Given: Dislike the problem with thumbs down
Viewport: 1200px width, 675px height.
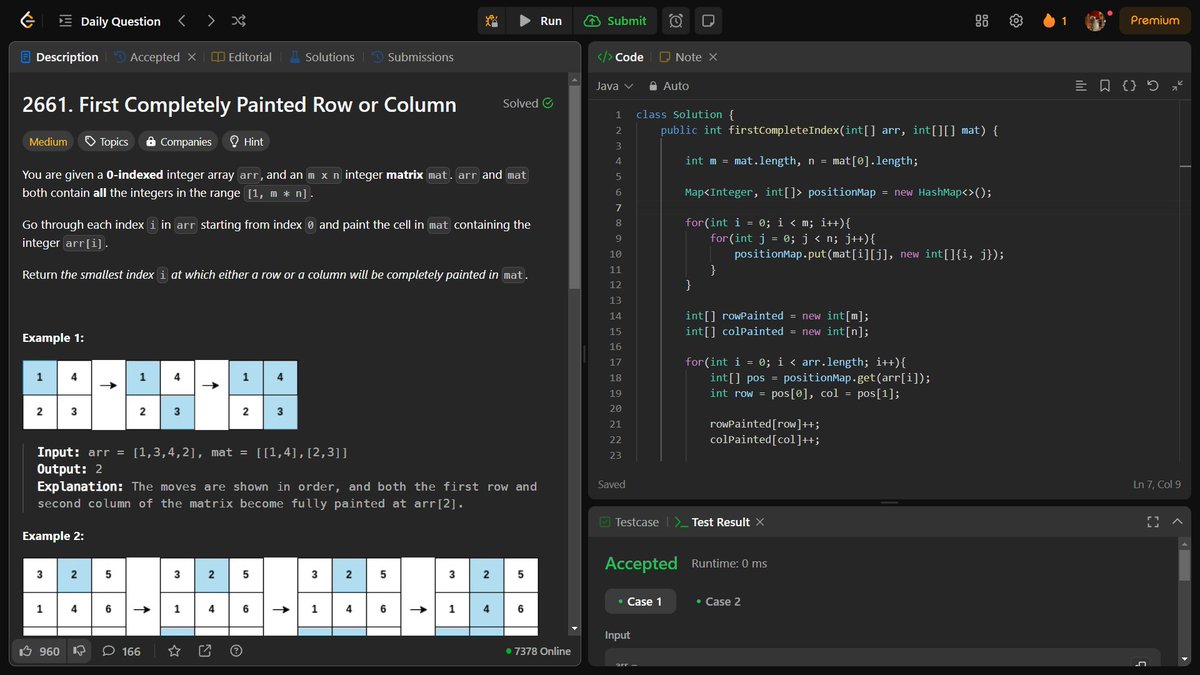Looking at the screenshot, I should click(79, 651).
